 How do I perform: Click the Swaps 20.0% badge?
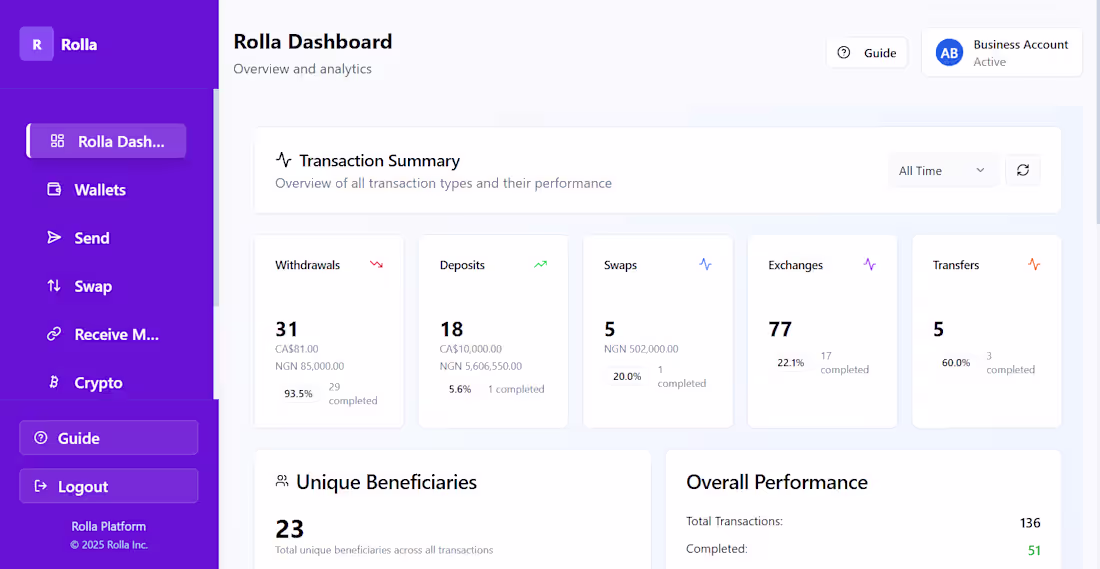click(627, 376)
